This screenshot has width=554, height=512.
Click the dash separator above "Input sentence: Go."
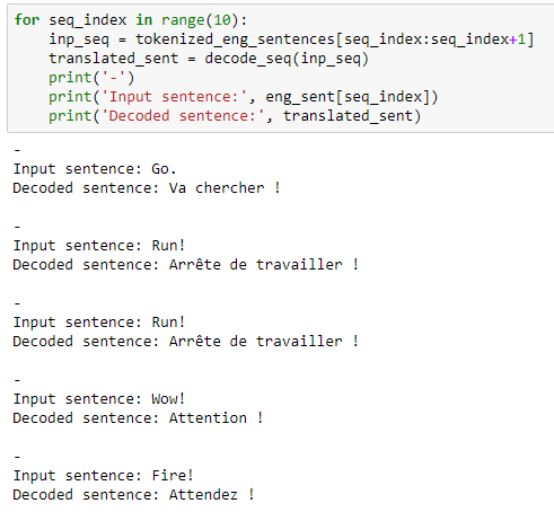pyautogui.click(x=17, y=150)
